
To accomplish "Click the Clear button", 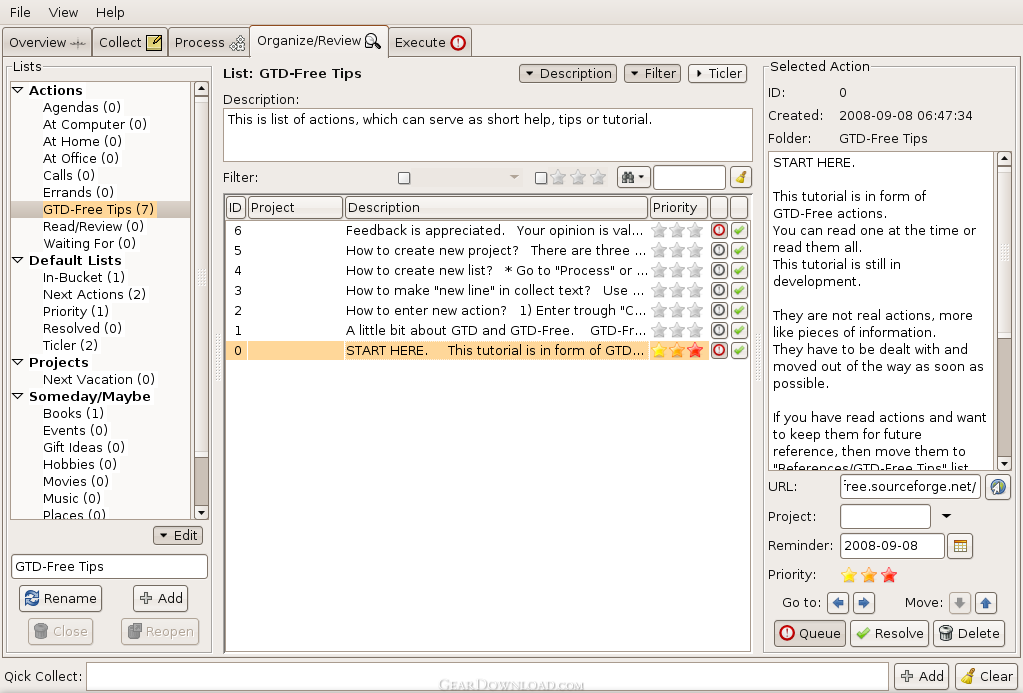I will point(986,676).
